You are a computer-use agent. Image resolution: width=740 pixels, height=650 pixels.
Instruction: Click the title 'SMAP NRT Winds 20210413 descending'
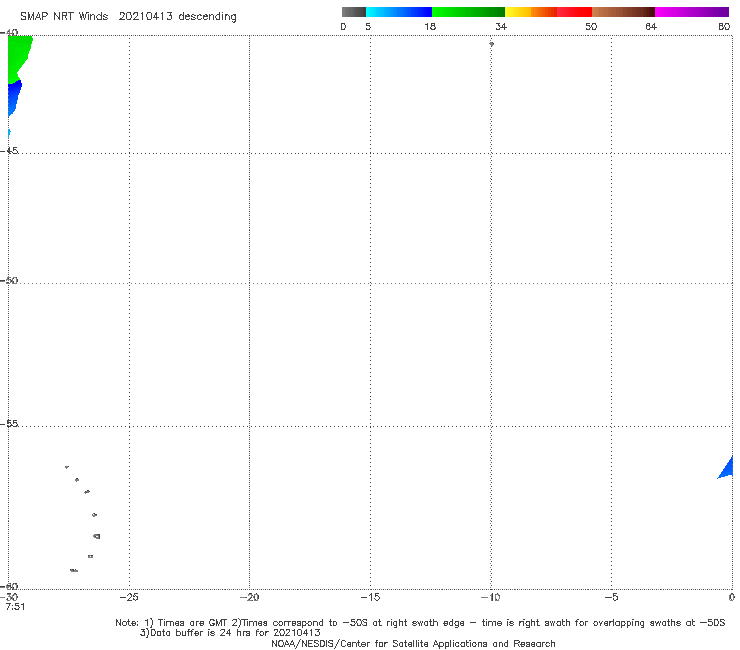[128, 17]
